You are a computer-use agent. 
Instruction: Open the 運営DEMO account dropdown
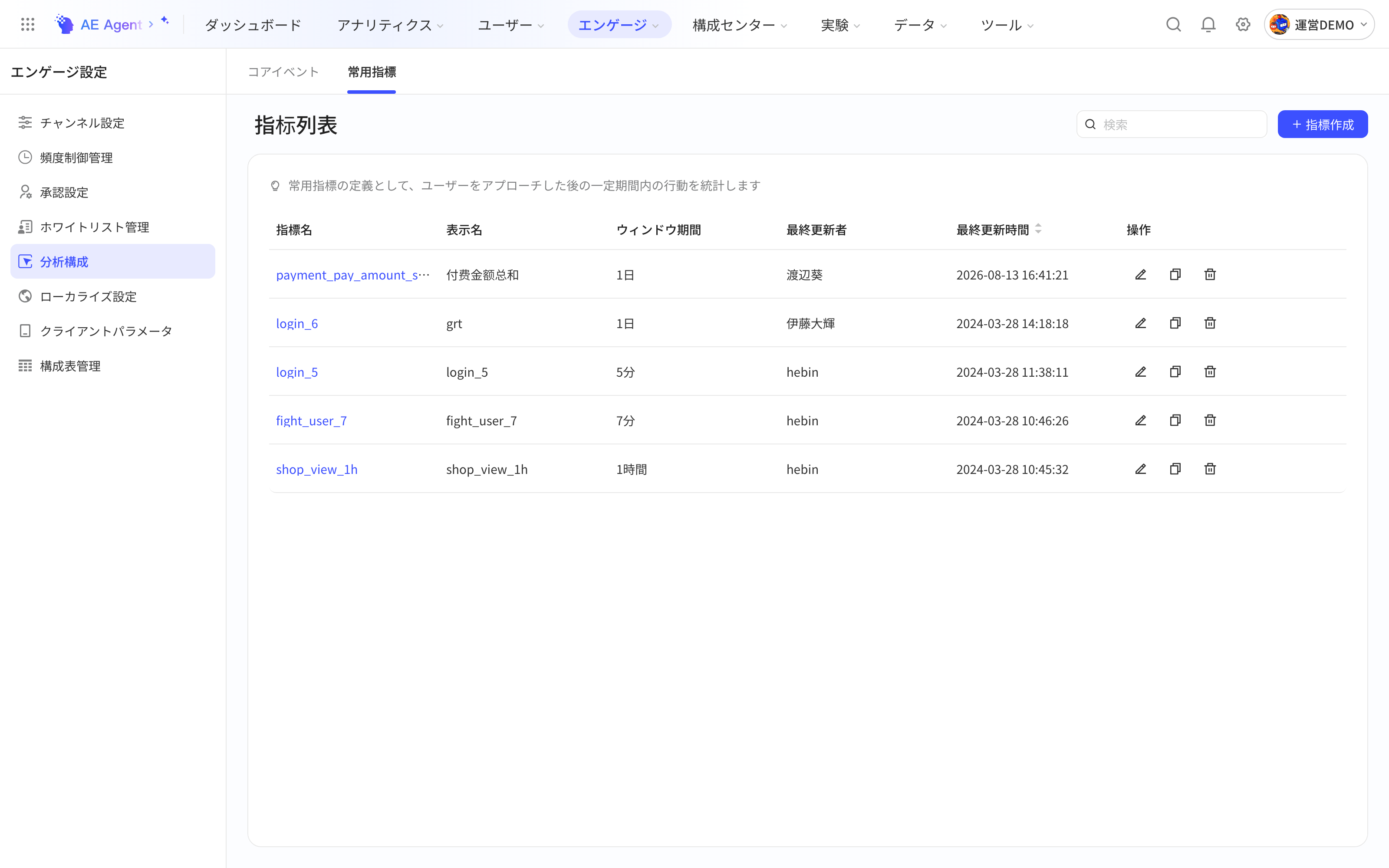tap(1319, 25)
